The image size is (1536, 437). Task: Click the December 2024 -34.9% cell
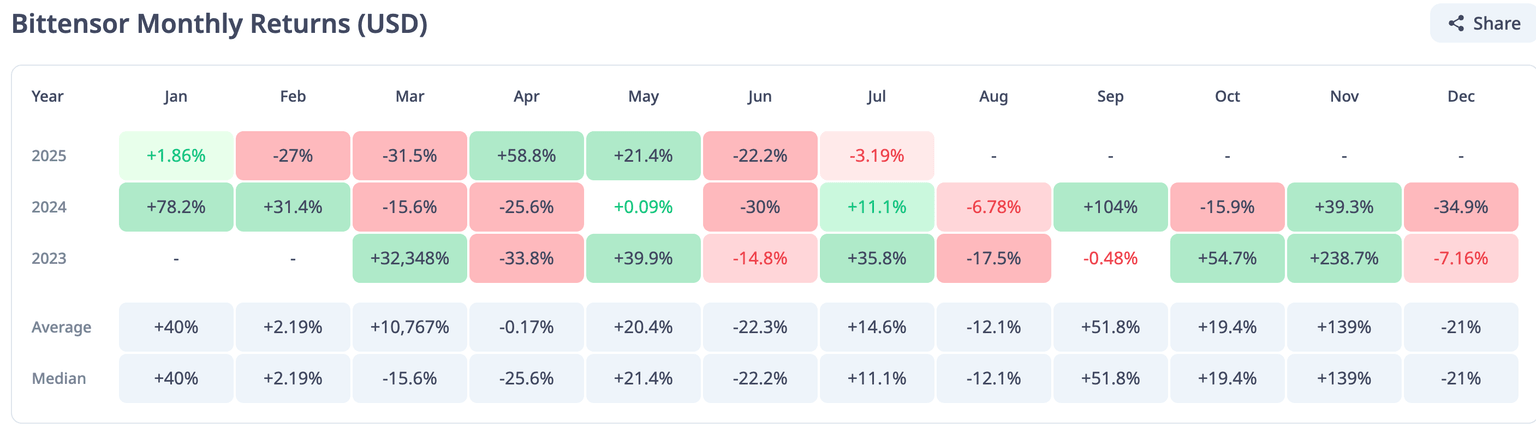pos(1461,207)
